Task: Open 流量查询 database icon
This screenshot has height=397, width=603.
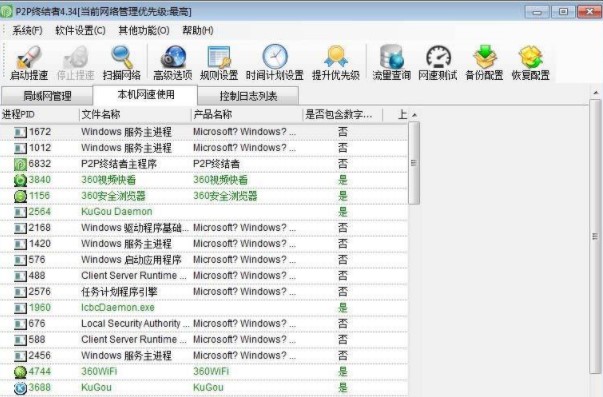Action: [391, 57]
